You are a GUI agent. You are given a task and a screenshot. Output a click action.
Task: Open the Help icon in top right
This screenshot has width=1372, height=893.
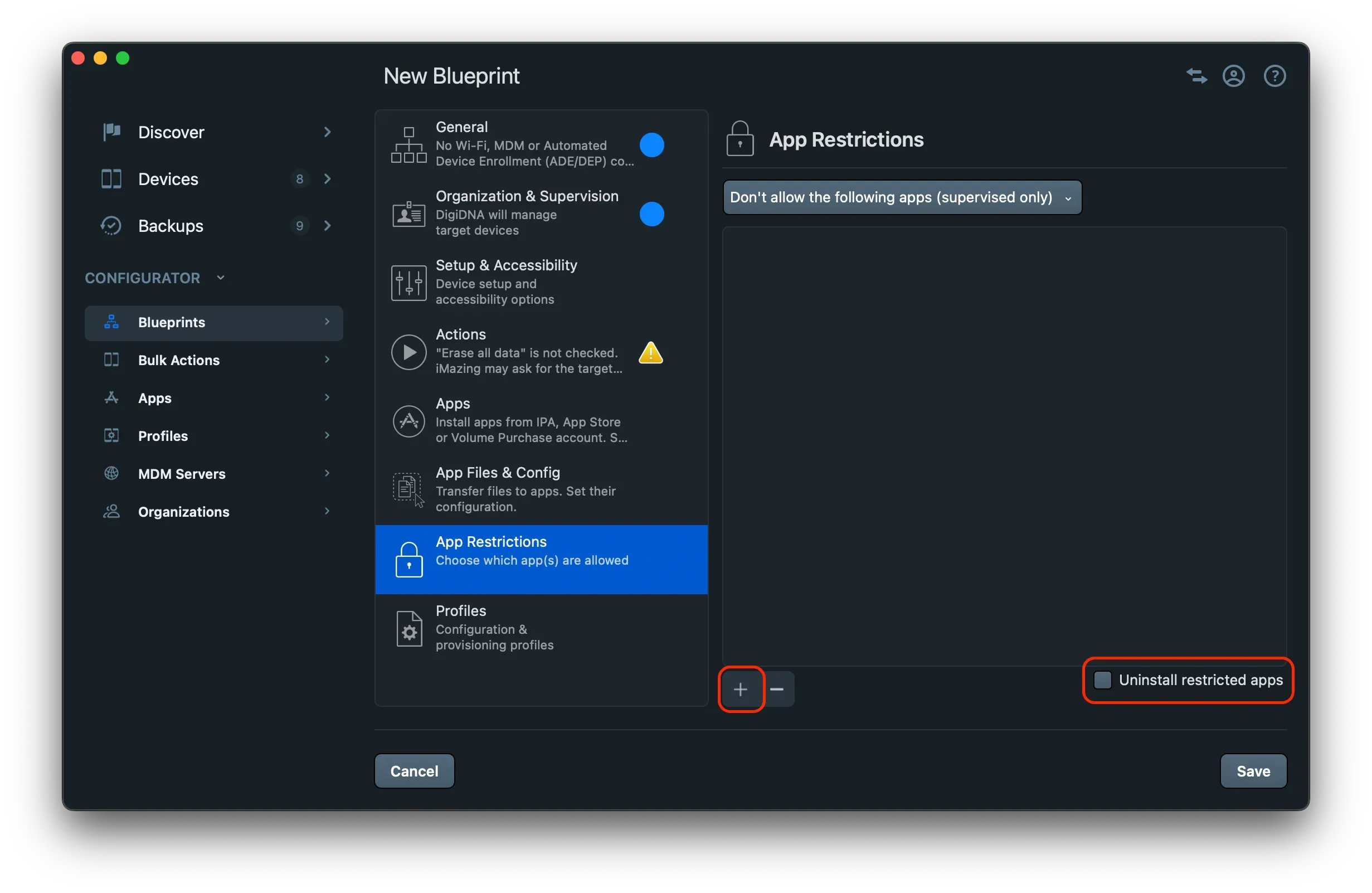tap(1274, 75)
